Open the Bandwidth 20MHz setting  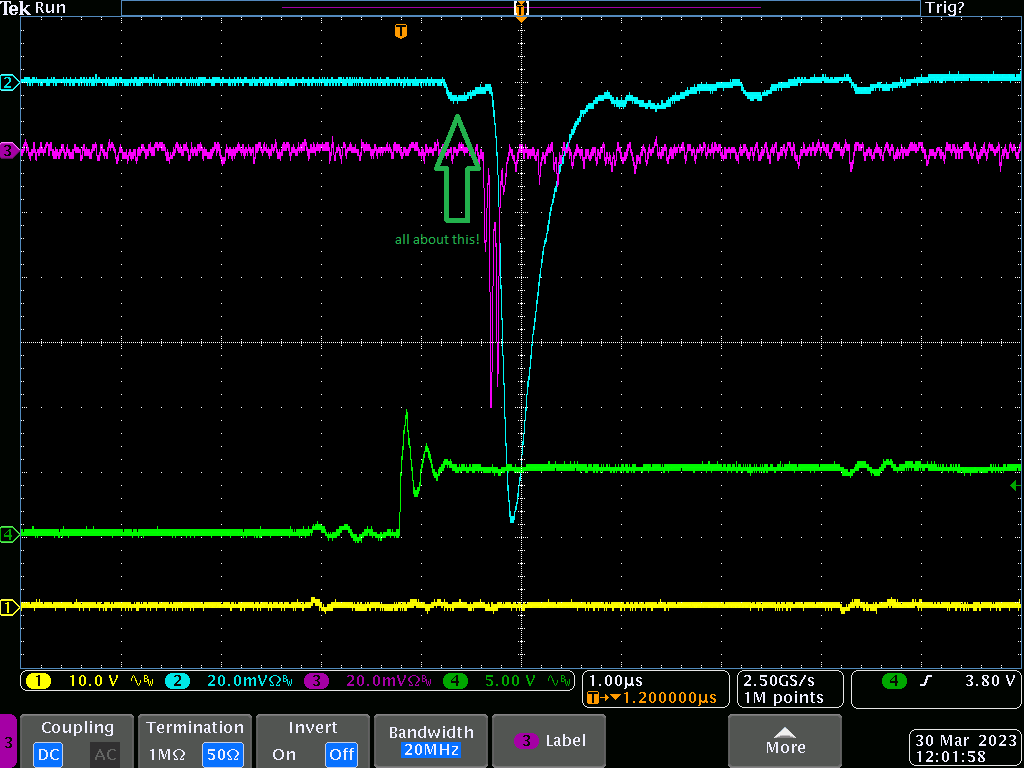(429, 741)
